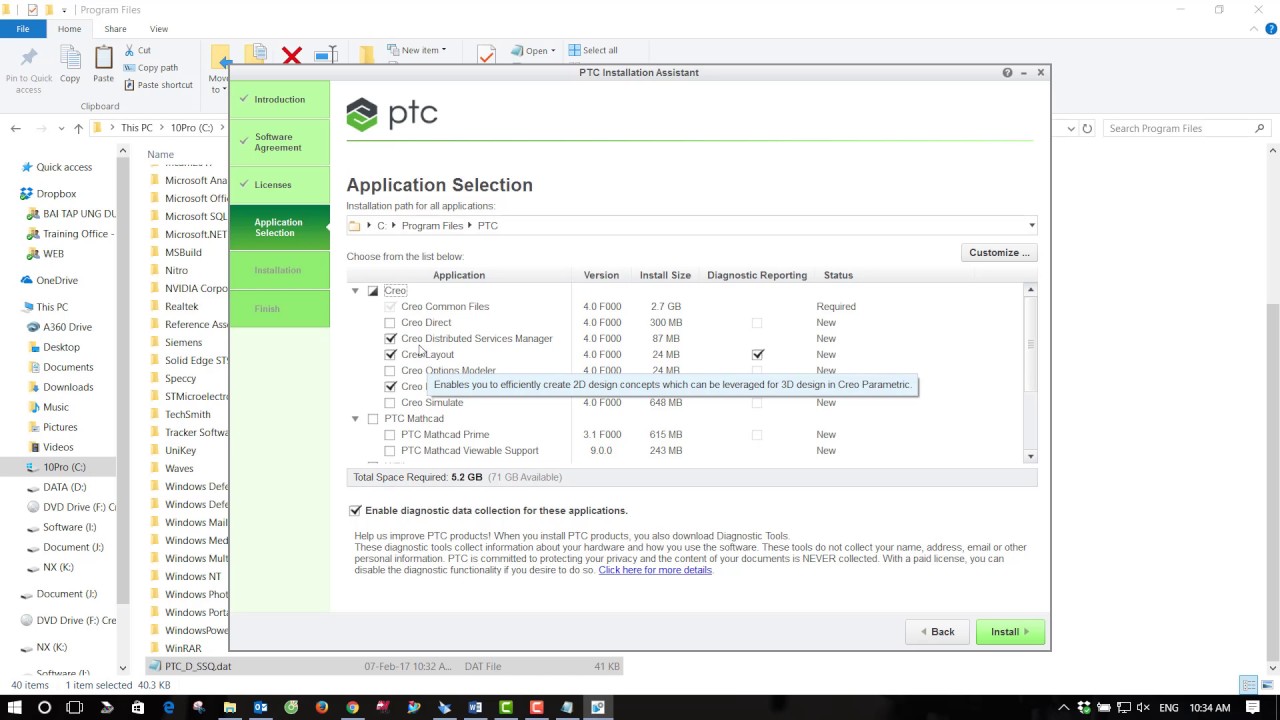Open Task View in the taskbar
This screenshot has height=720, width=1280.
[x=75, y=707]
